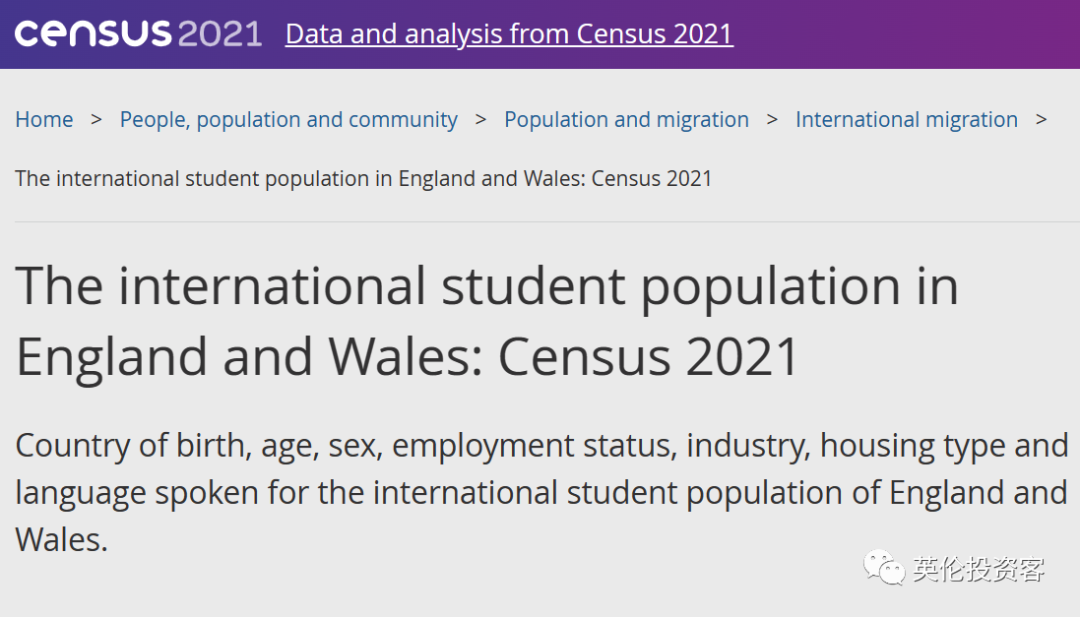
Task: Click the horizontal divider line under the breadcrumbs
Action: [x=540, y=222]
